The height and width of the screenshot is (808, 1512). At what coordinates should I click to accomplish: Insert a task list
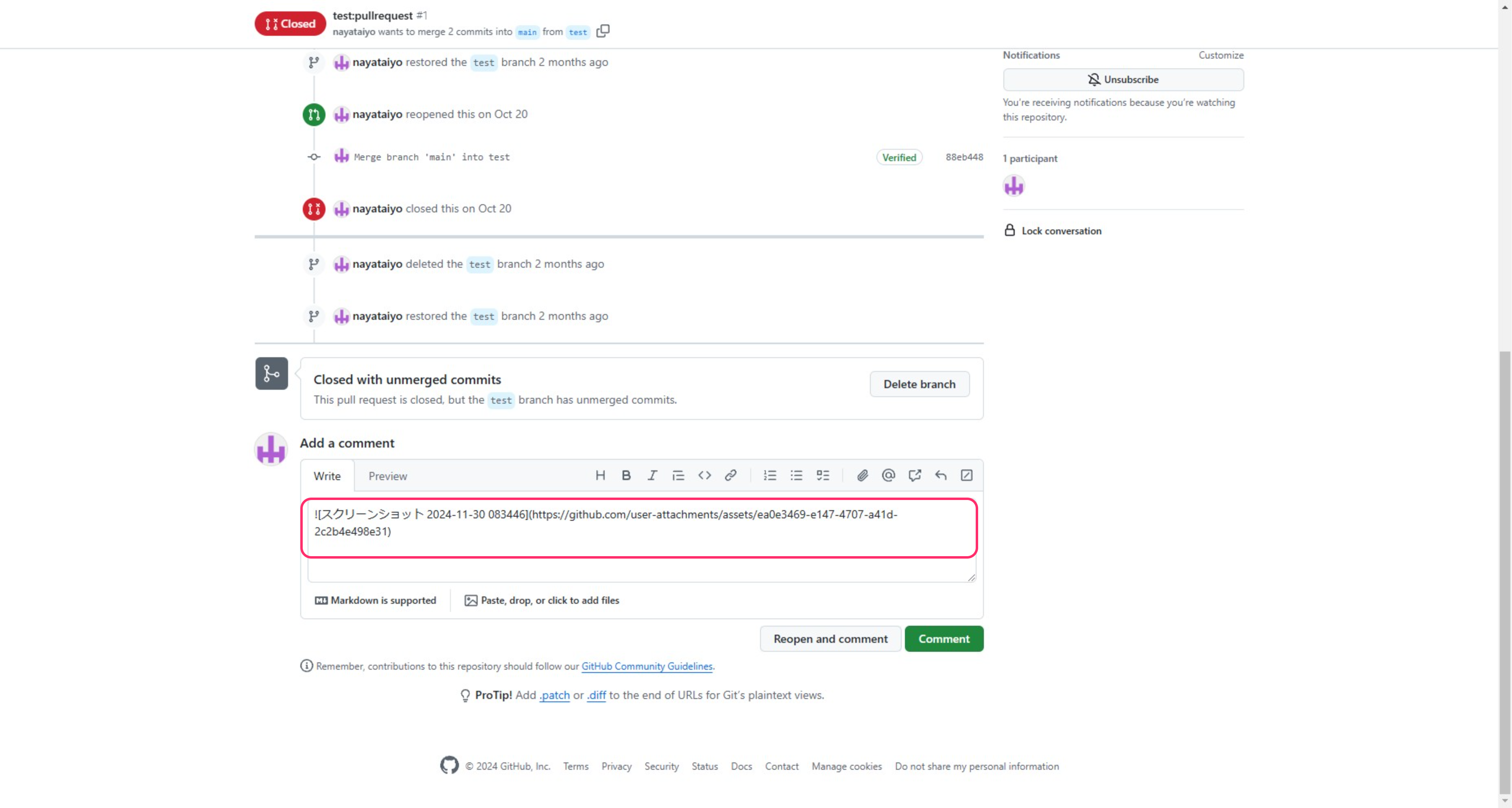click(822, 475)
